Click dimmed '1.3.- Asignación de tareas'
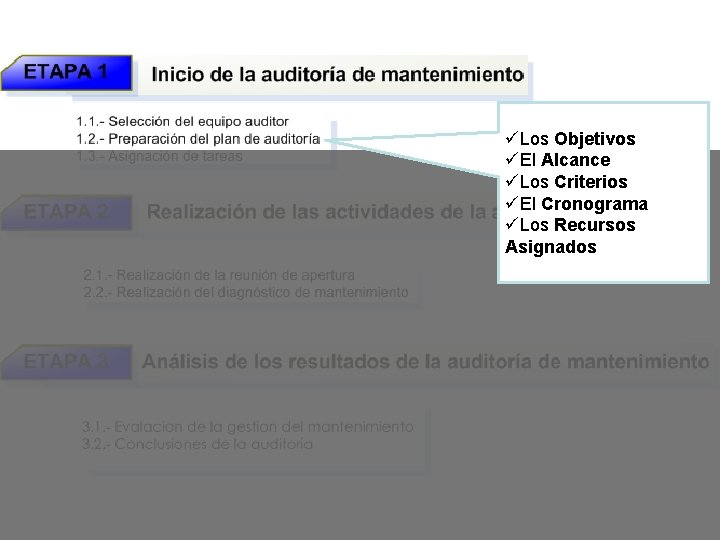The width and height of the screenshot is (720, 540). click(x=159, y=156)
